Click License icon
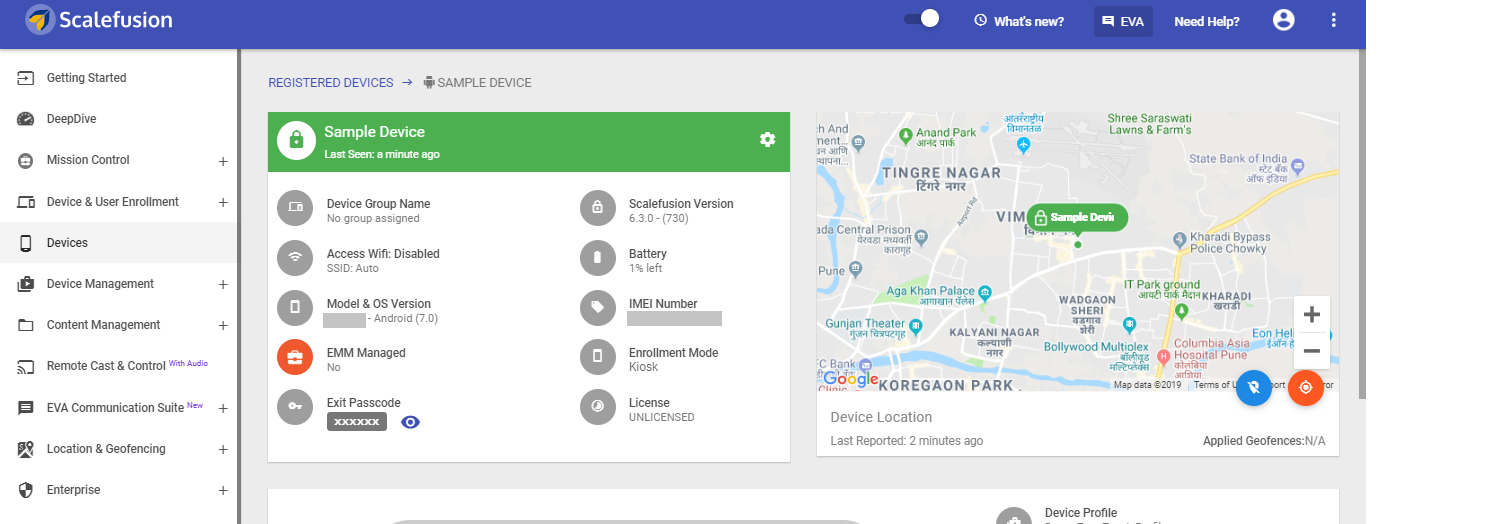1506x524 pixels. [597, 406]
